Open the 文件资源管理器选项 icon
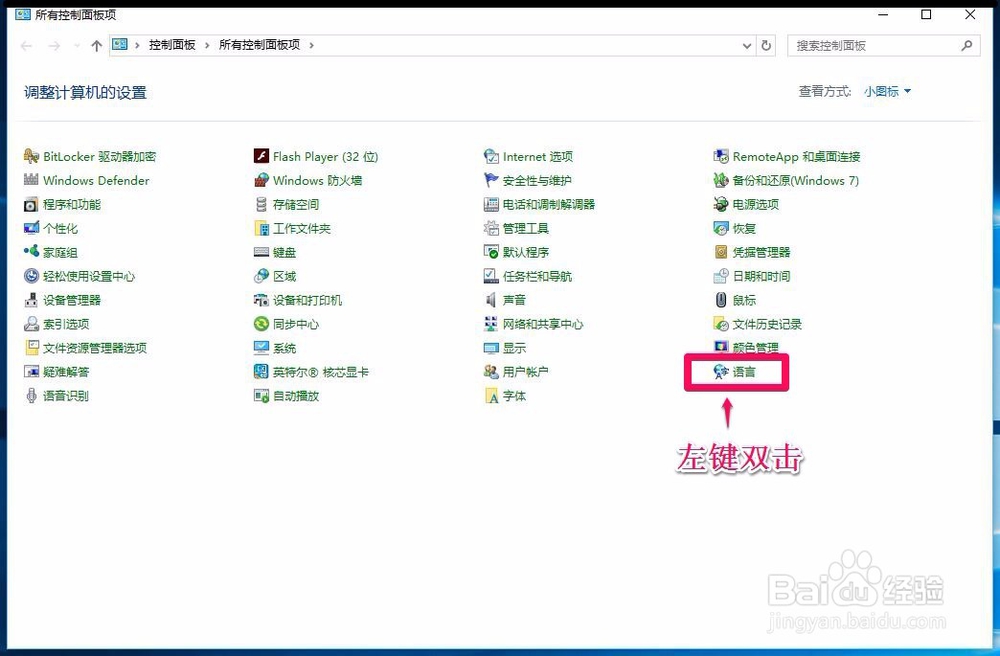 (31, 347)
